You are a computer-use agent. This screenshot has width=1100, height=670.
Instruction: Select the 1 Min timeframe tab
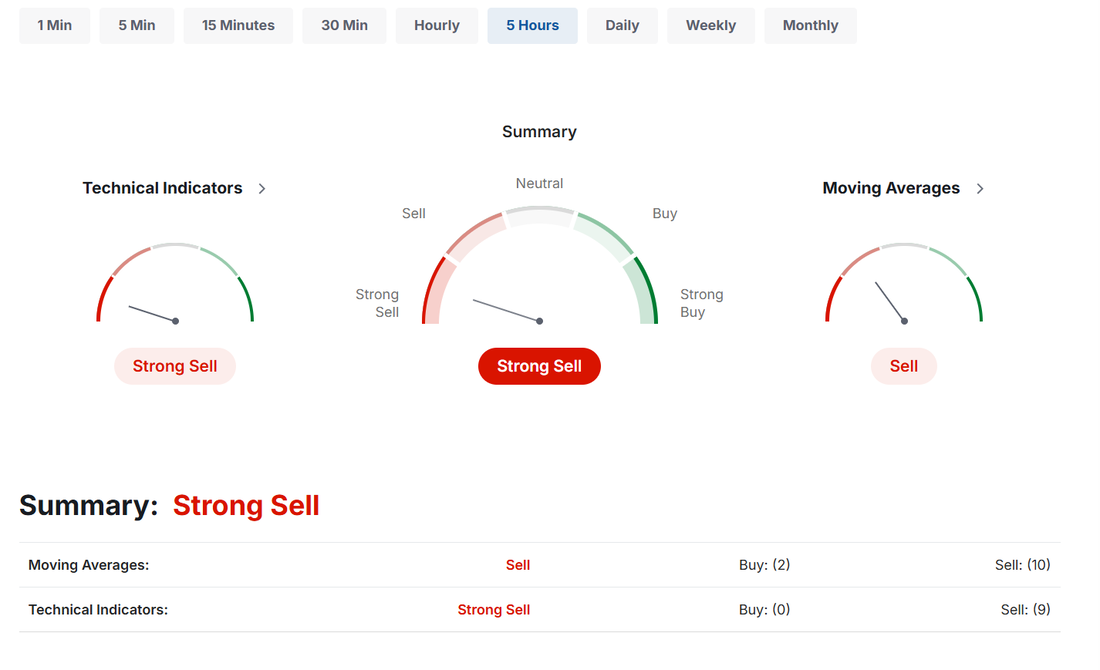pyautogui.click(x=55, y=26)
